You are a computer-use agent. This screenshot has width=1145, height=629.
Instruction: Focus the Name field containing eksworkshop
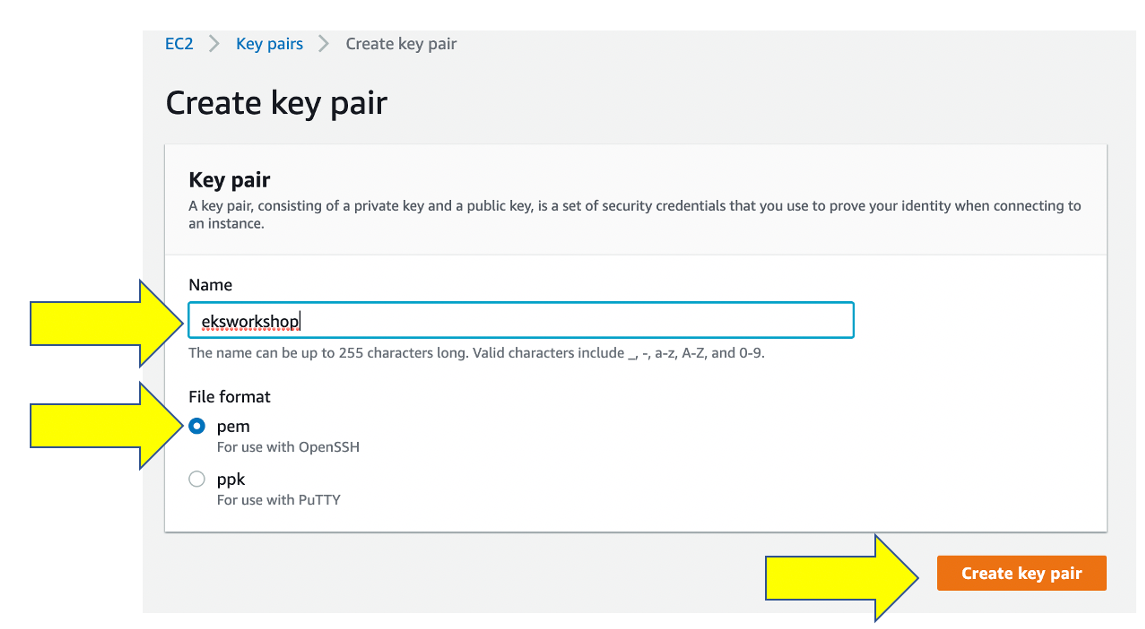click(521, 320)
